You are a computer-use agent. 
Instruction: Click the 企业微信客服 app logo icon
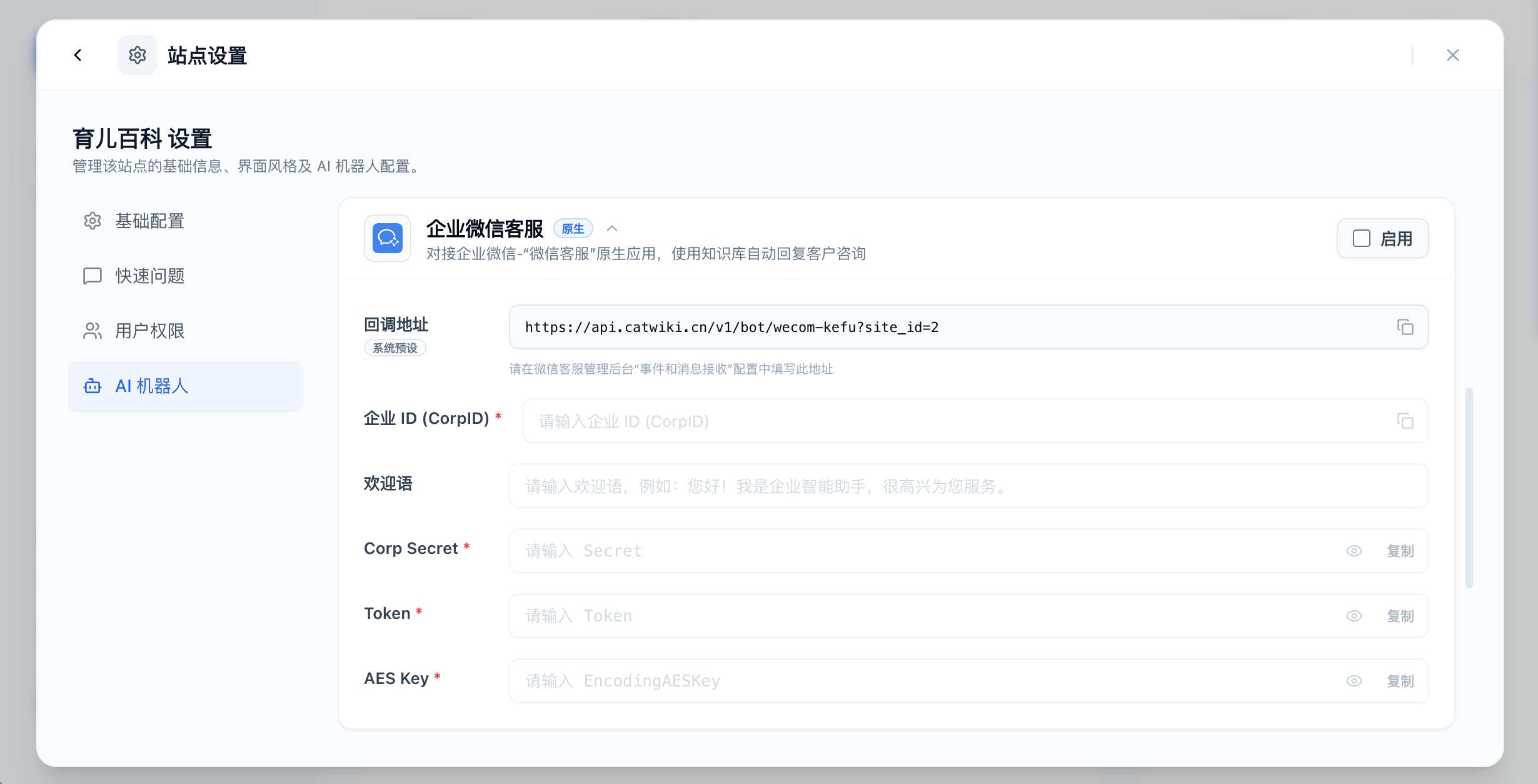pyautogui.click(x=387, y=238)
